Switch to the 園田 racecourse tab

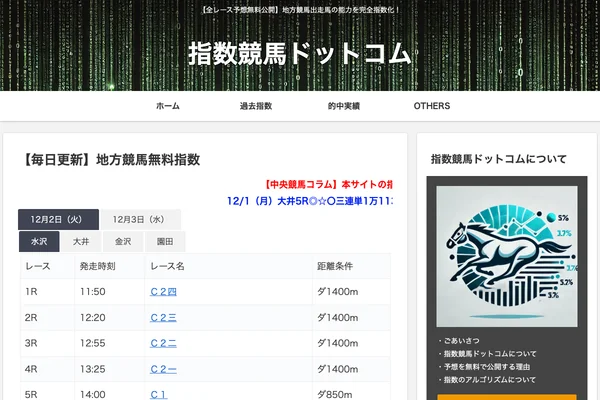pos(165,242)
